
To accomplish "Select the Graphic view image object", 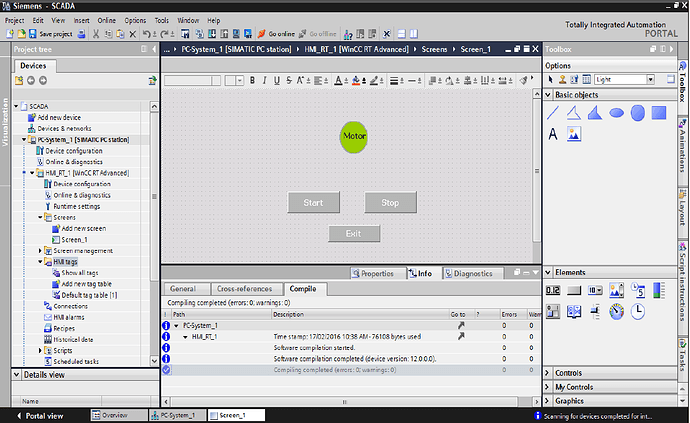I will [x=574, y=134].
